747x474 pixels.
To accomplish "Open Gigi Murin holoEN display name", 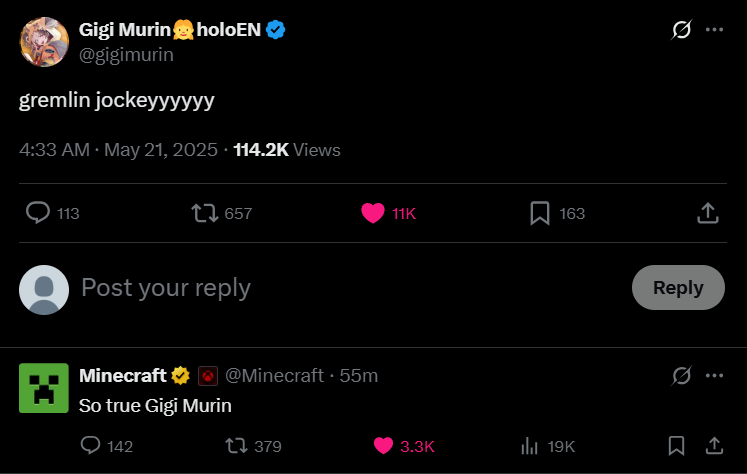I will (170, 30).
